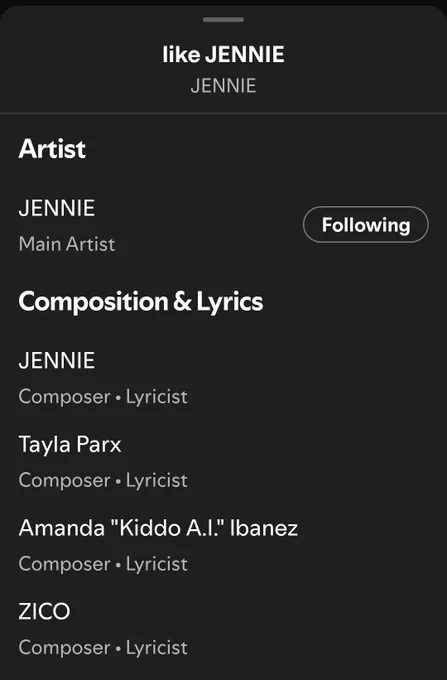Open JENNIE in Composition & Lyrics
Image resolution: width=447 pixels, height=680 pixels.
[57, 361]
